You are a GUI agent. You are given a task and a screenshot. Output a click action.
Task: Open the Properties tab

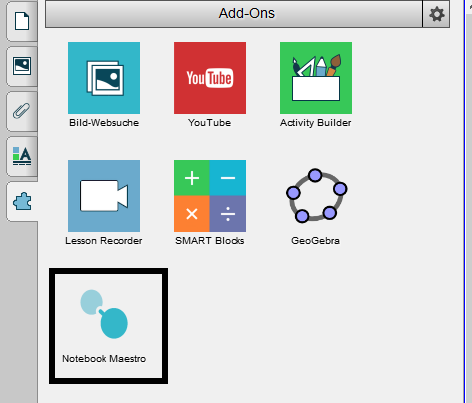point(22,156)
